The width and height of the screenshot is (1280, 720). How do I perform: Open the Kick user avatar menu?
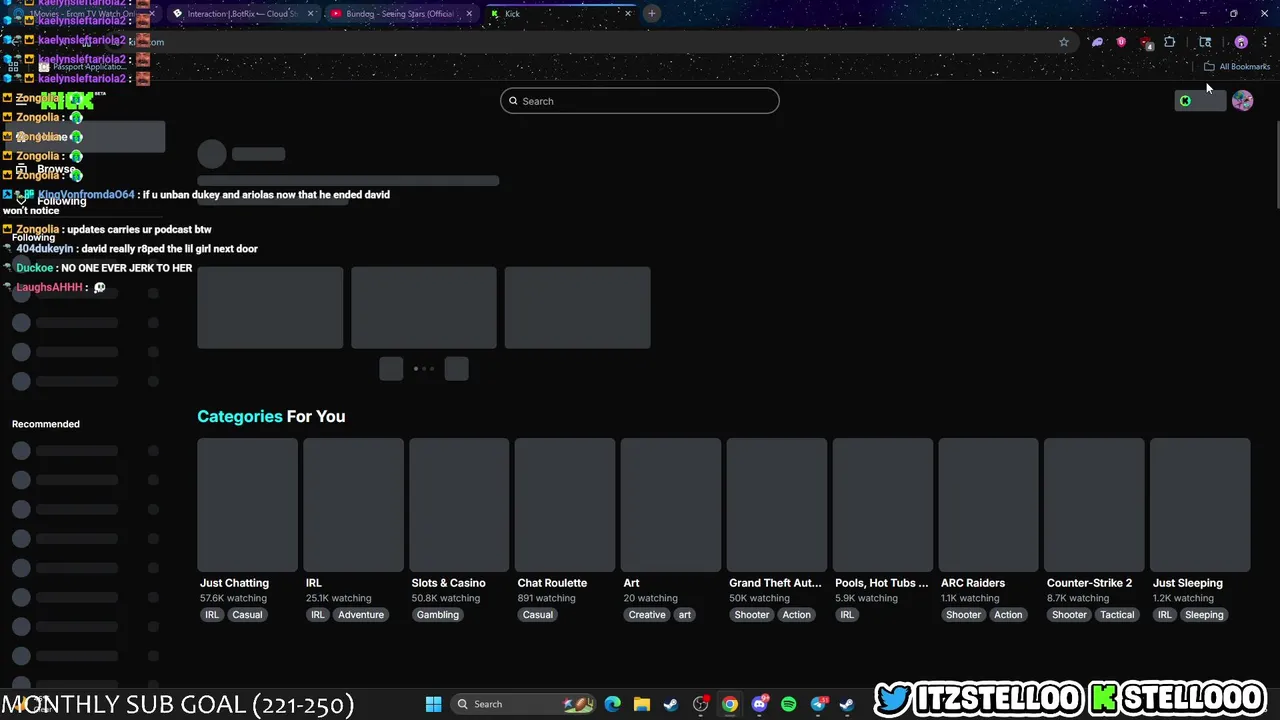1242,101
